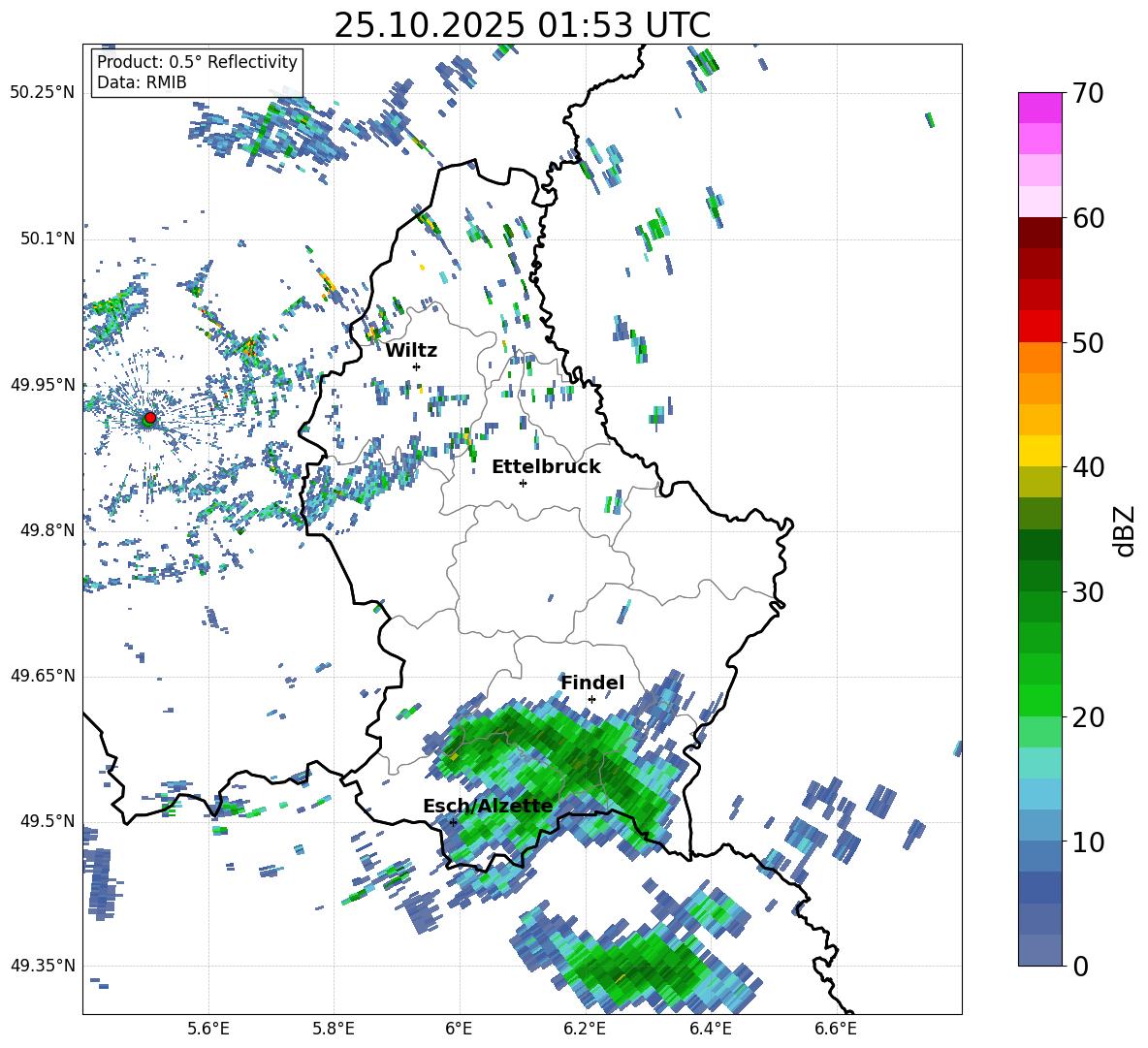
Task: Click the 49.5°N latitude label
Action: [47, 820]
